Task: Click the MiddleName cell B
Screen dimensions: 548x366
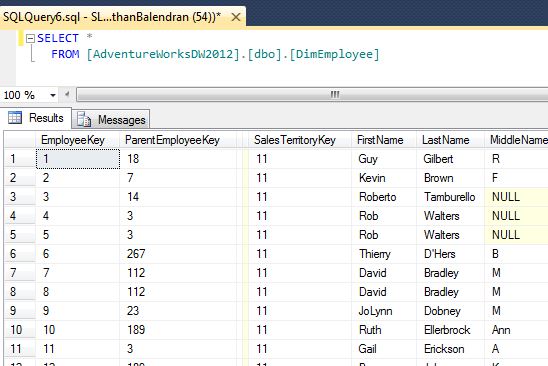Action: pyautogui.click(x=517, y=254)
